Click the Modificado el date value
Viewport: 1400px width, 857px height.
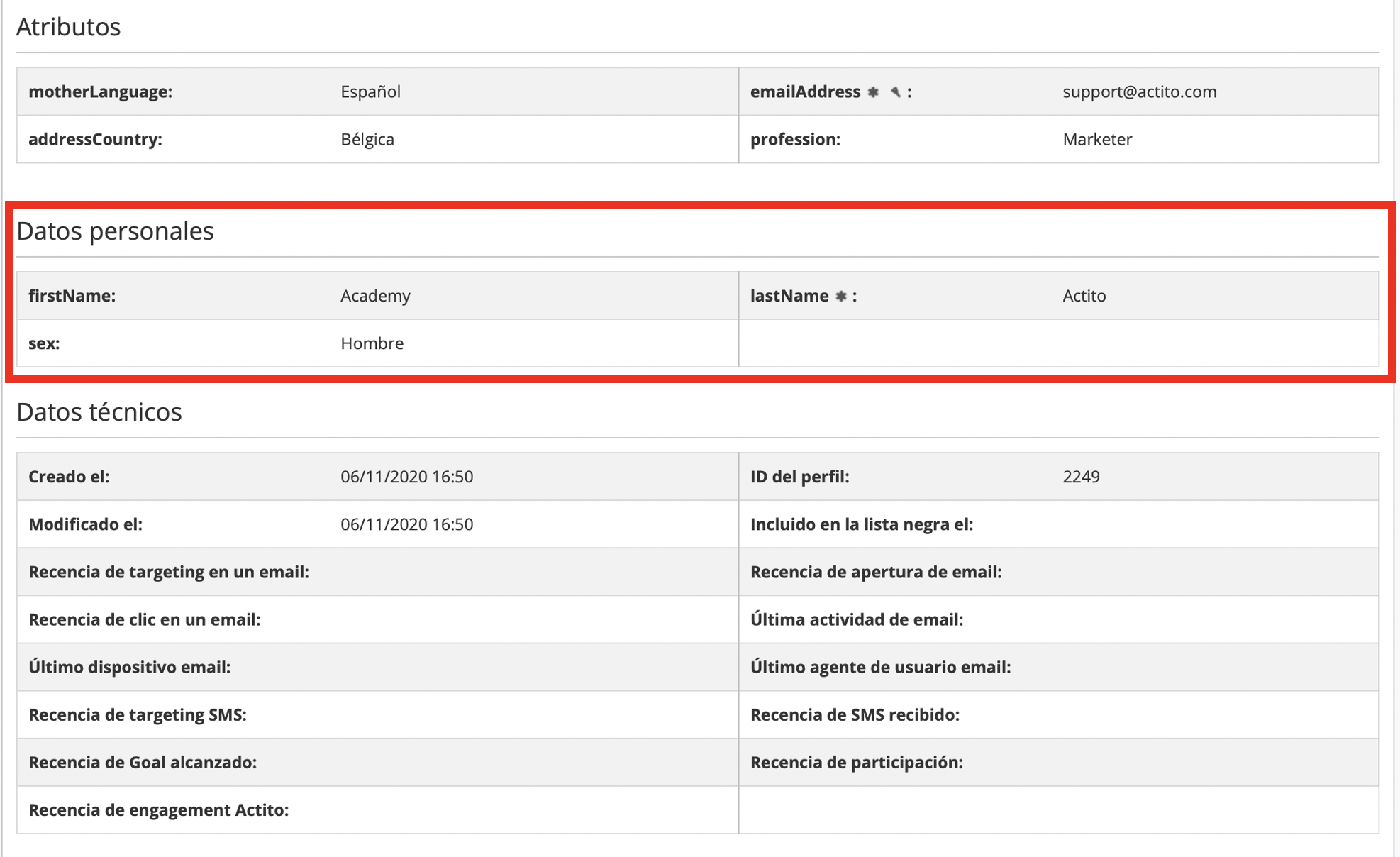pos(406,524)
